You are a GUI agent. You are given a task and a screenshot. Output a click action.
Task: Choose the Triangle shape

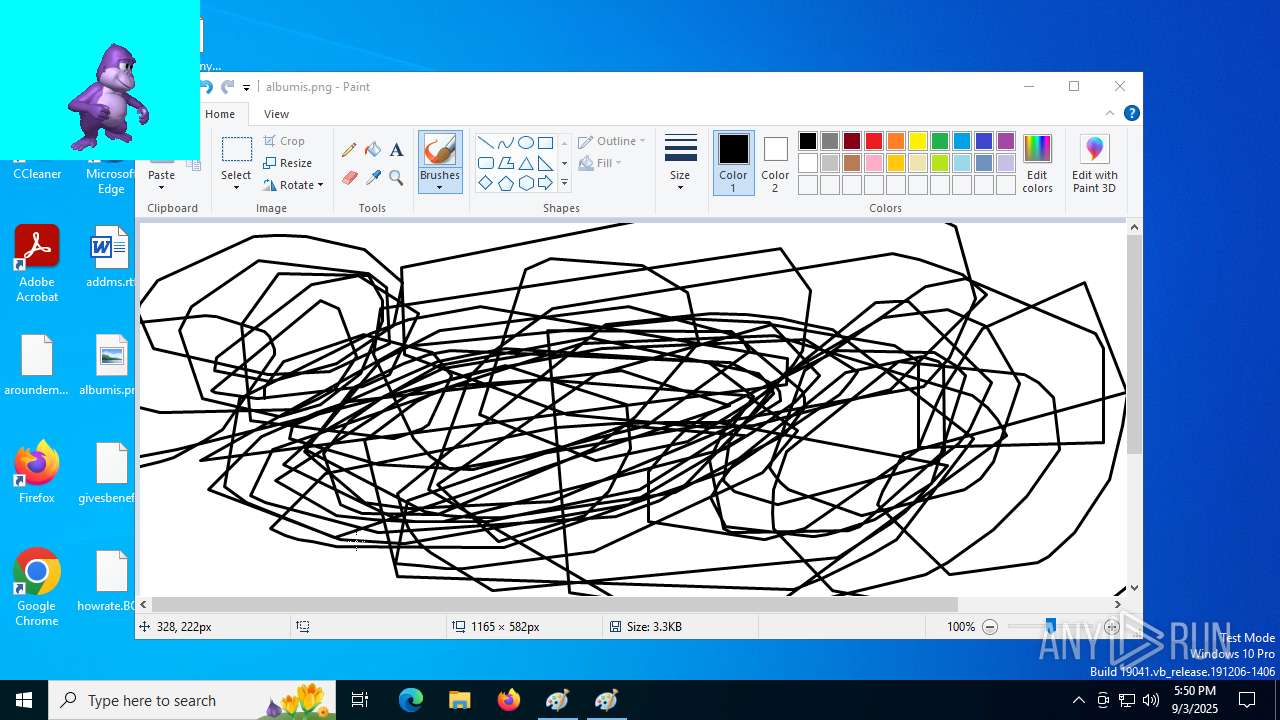tap(525, 163)
